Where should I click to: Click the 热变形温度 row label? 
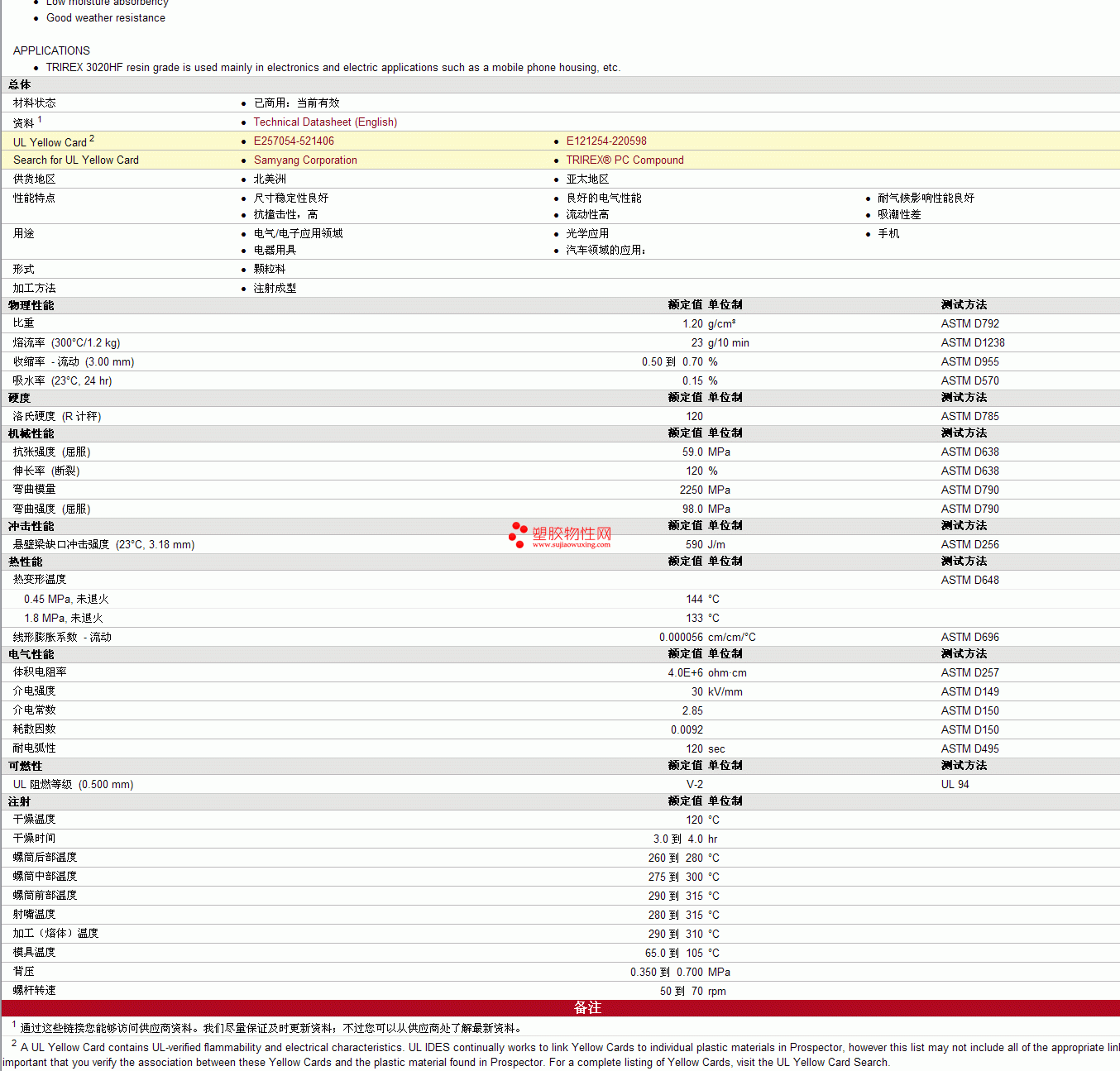point(40,580)
